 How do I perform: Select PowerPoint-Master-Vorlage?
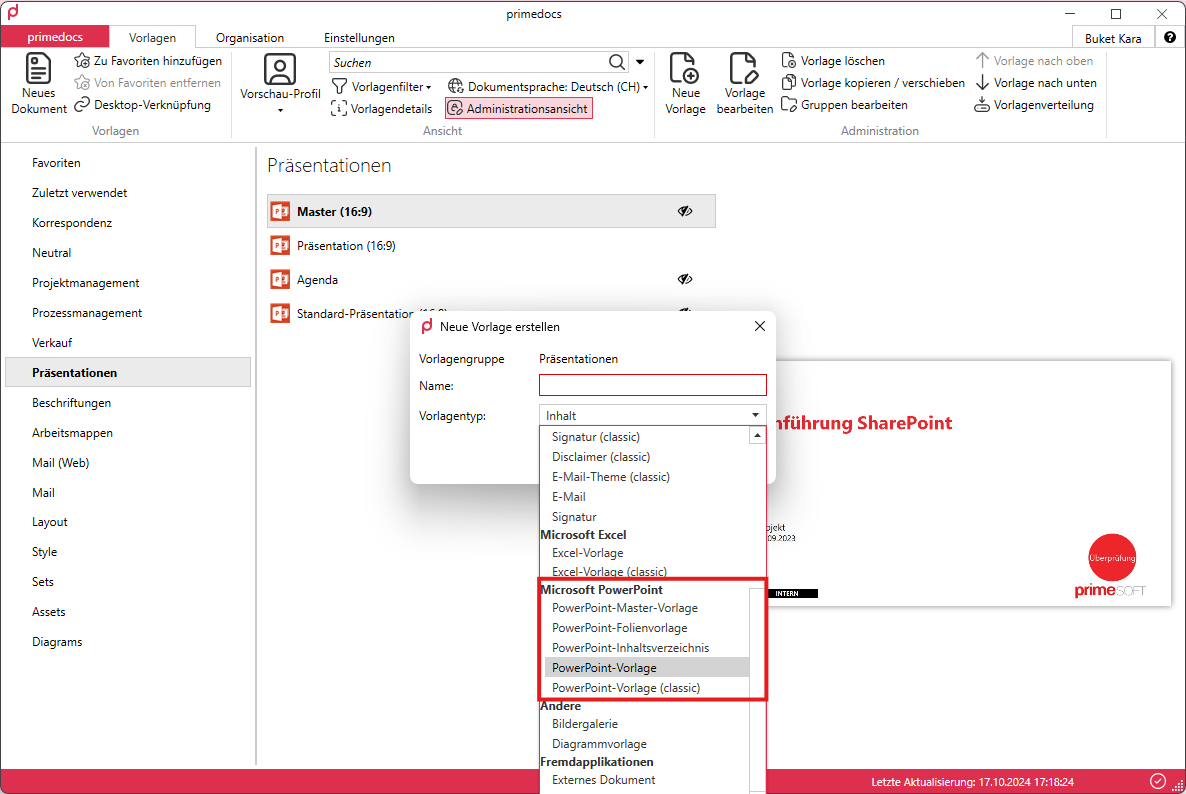625,607
